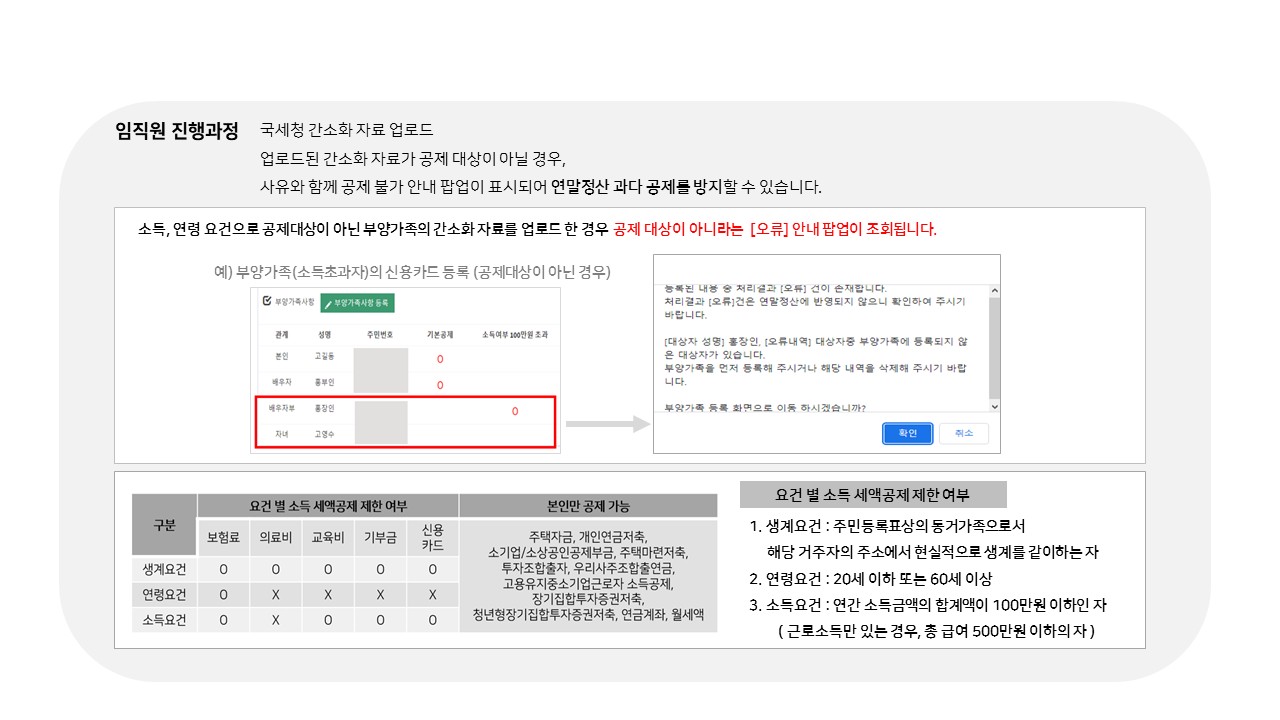This screenshot has width=1280, height=720.
Task: Click the checkmark icon beside 부양가족사항 label
Action: click(x=266, y=301)
